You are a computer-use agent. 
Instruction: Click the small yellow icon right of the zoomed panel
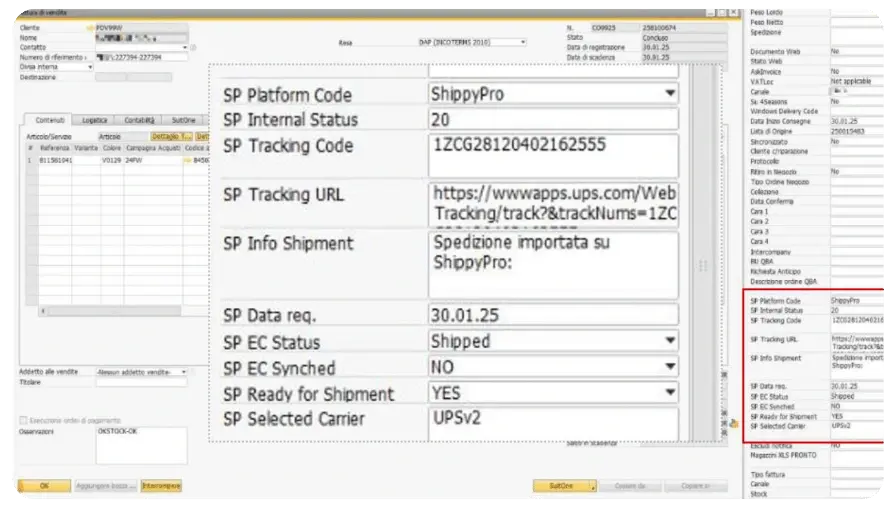coord(734,423)
